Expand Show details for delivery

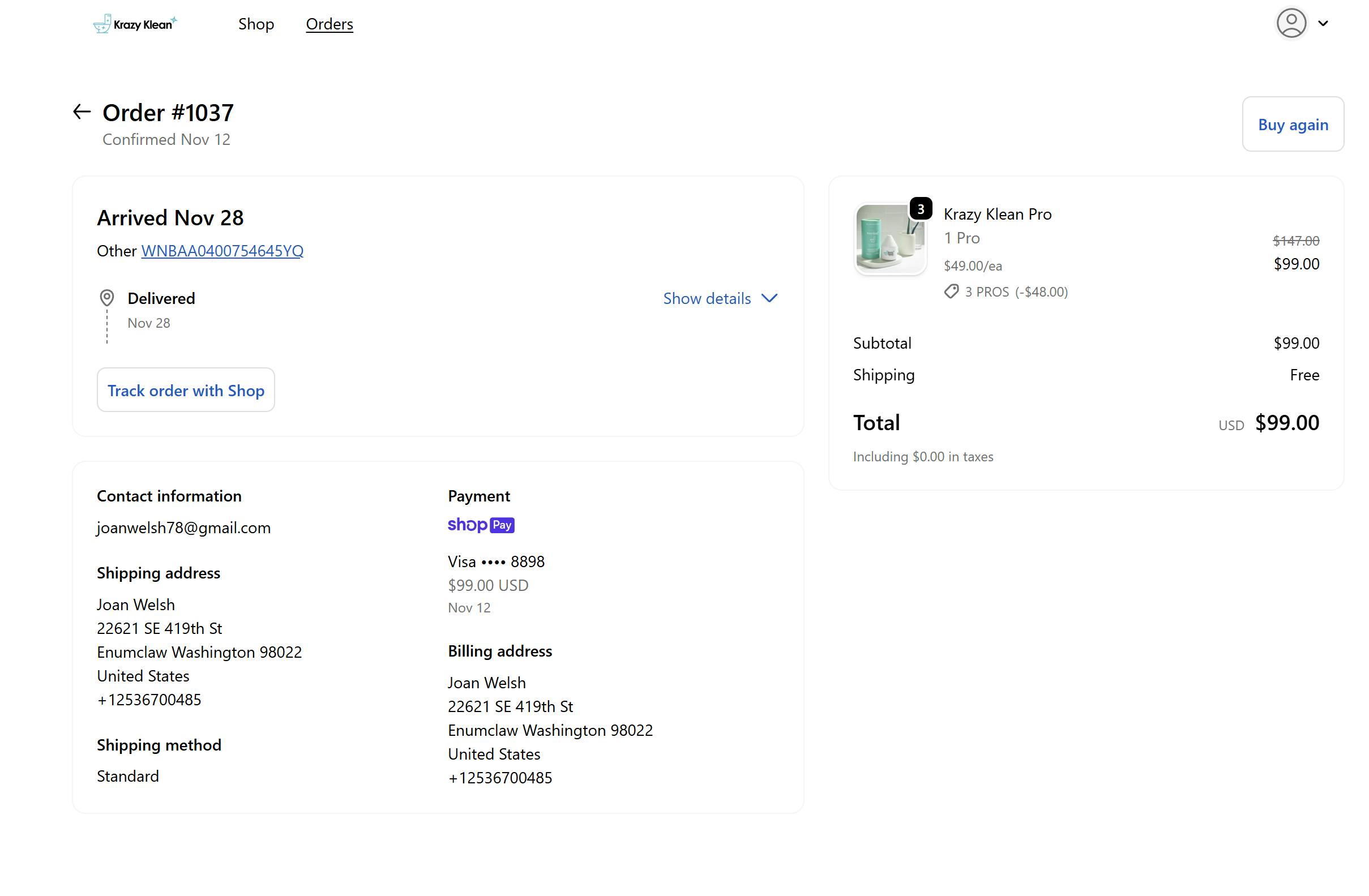coord(707,298)
